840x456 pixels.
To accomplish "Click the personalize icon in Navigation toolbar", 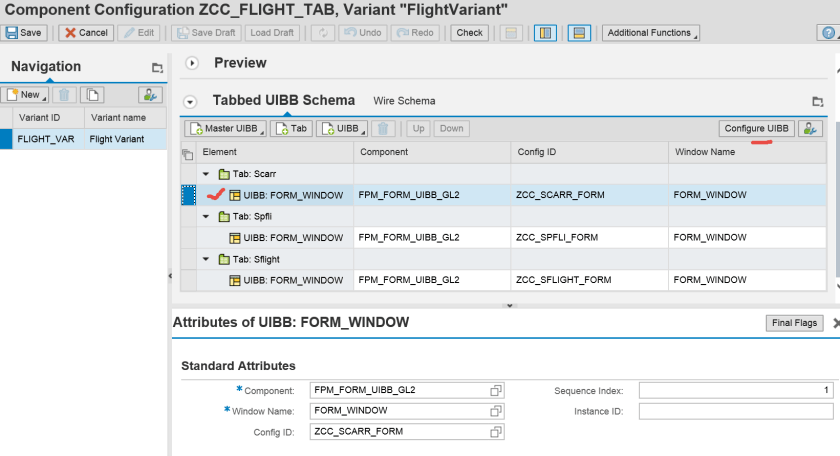I will (150, 95).
